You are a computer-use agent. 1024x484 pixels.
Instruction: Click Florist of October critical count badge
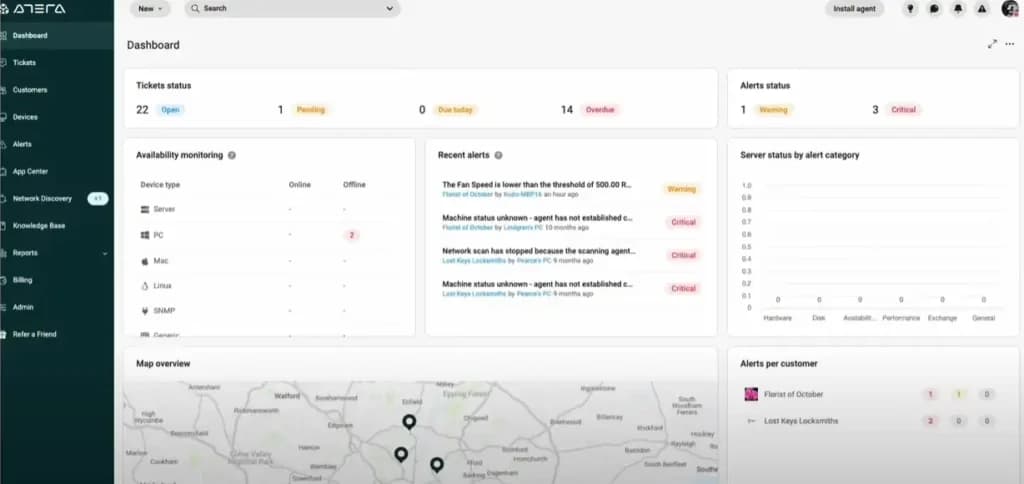click(x=930, y=395)
